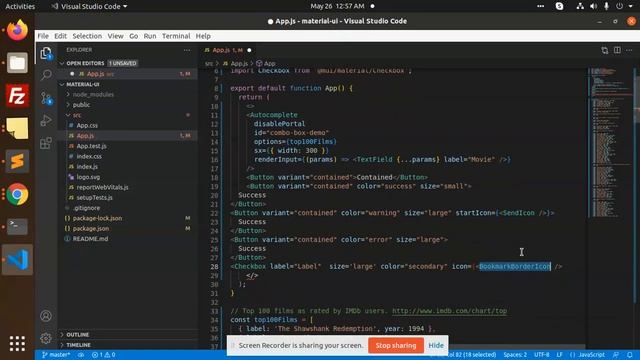Screen dimensions: 640x360
Task: Open index.css in the explorer
Action: [89, 156]
